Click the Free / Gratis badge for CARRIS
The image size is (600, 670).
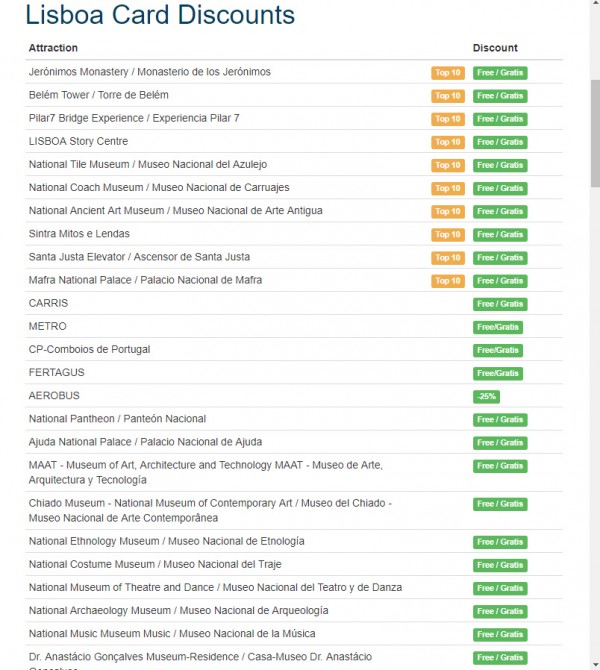tap(499, 304)
